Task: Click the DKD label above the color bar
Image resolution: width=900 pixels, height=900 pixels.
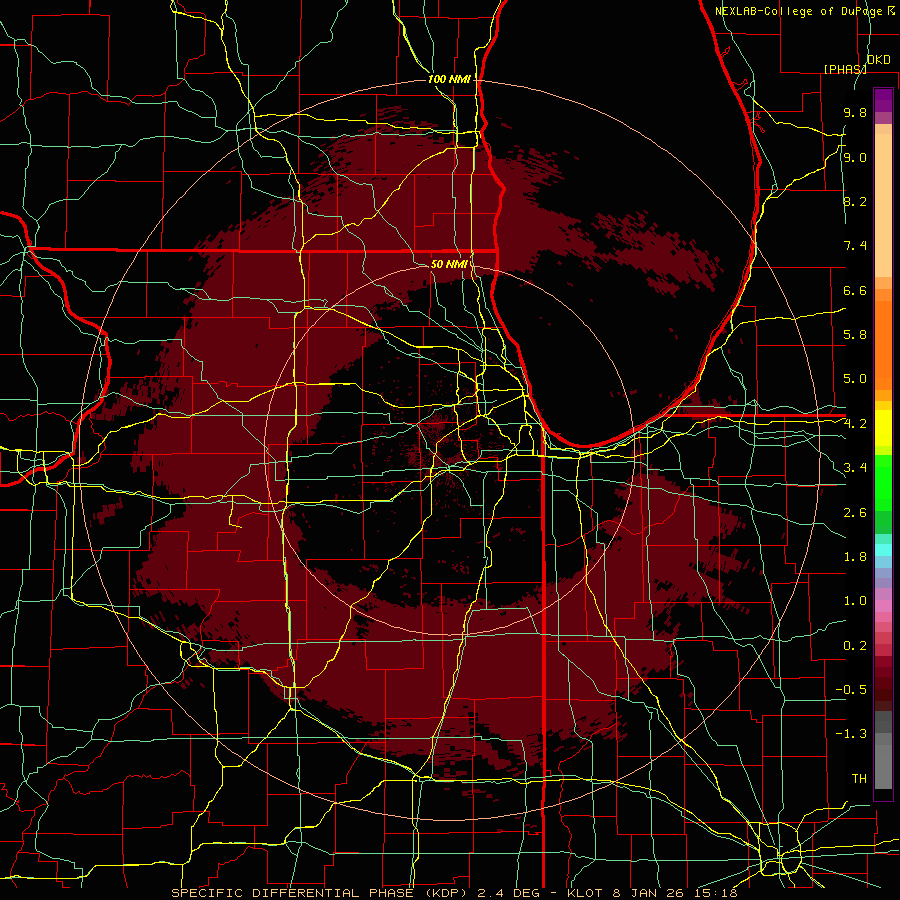Action: [878, 60]
